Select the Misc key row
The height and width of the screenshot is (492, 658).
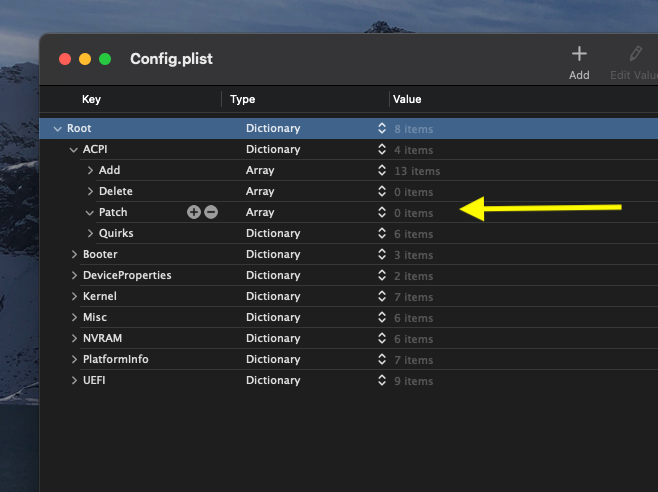(95, 317)
